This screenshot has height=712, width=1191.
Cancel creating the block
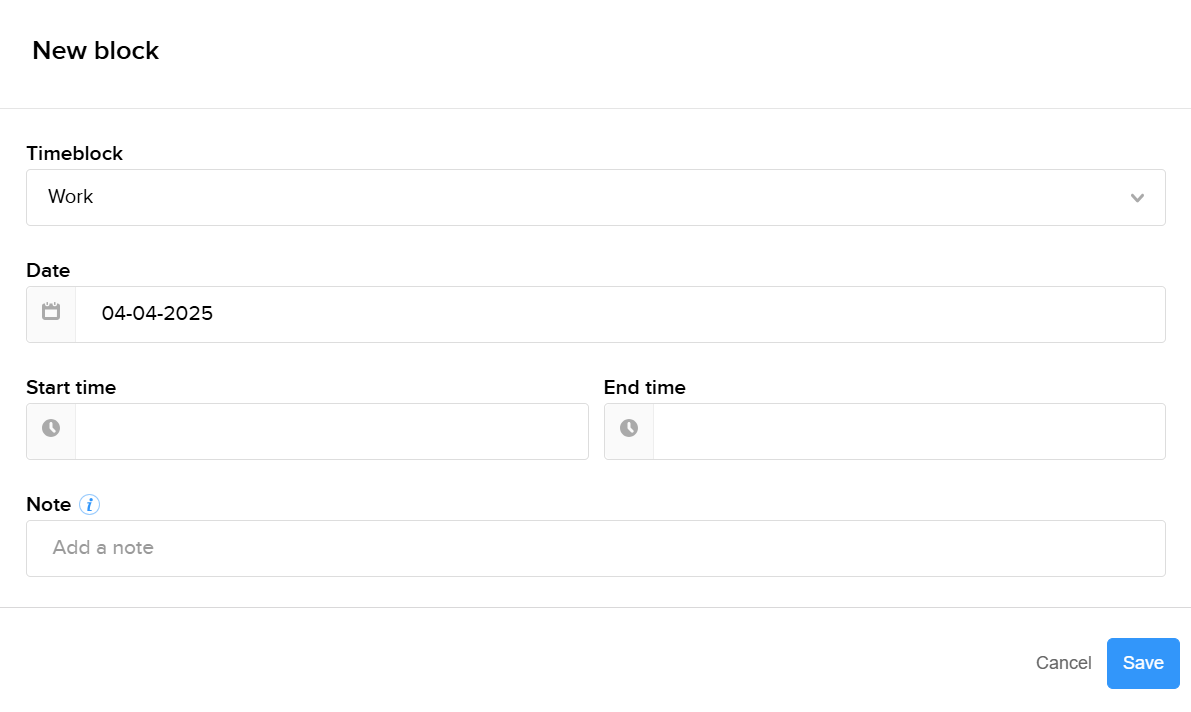(1063, 663)
